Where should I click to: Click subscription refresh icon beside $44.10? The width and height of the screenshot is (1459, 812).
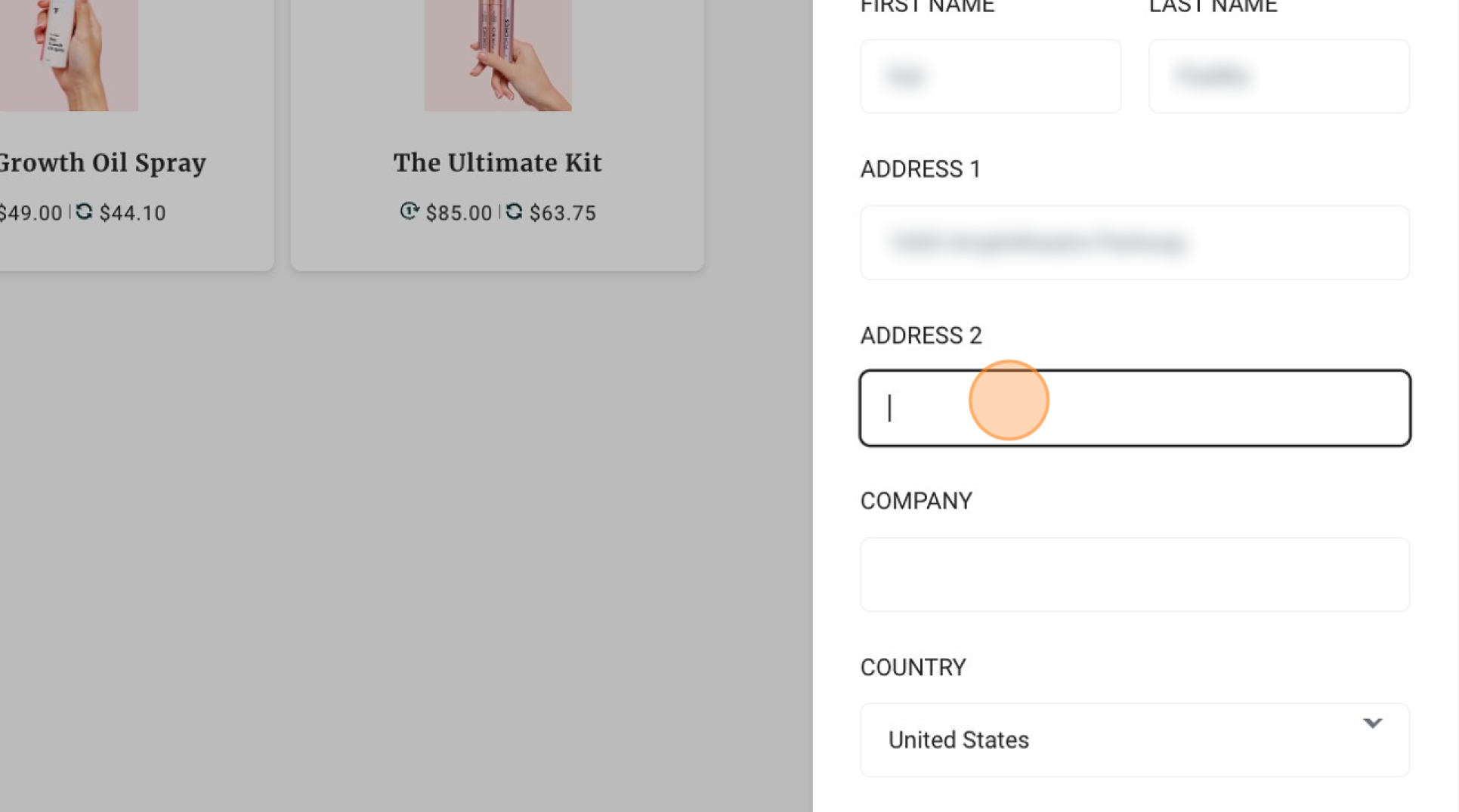84,211
